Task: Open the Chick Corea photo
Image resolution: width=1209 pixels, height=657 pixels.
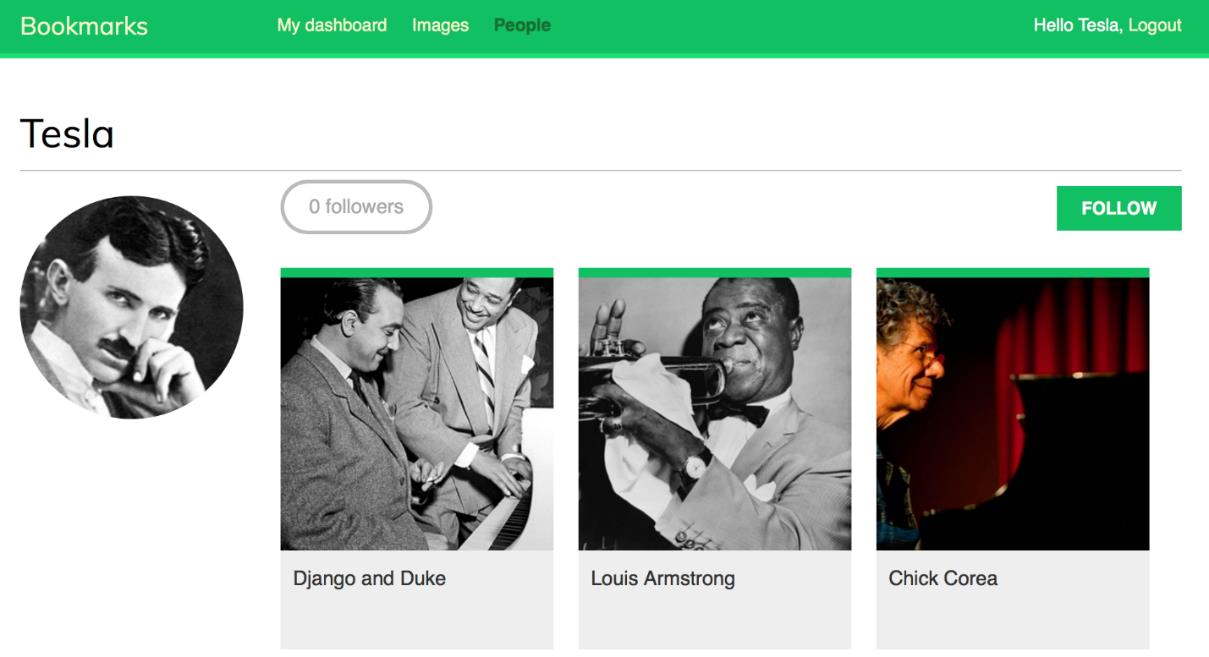Action: tap(1012, 413)
